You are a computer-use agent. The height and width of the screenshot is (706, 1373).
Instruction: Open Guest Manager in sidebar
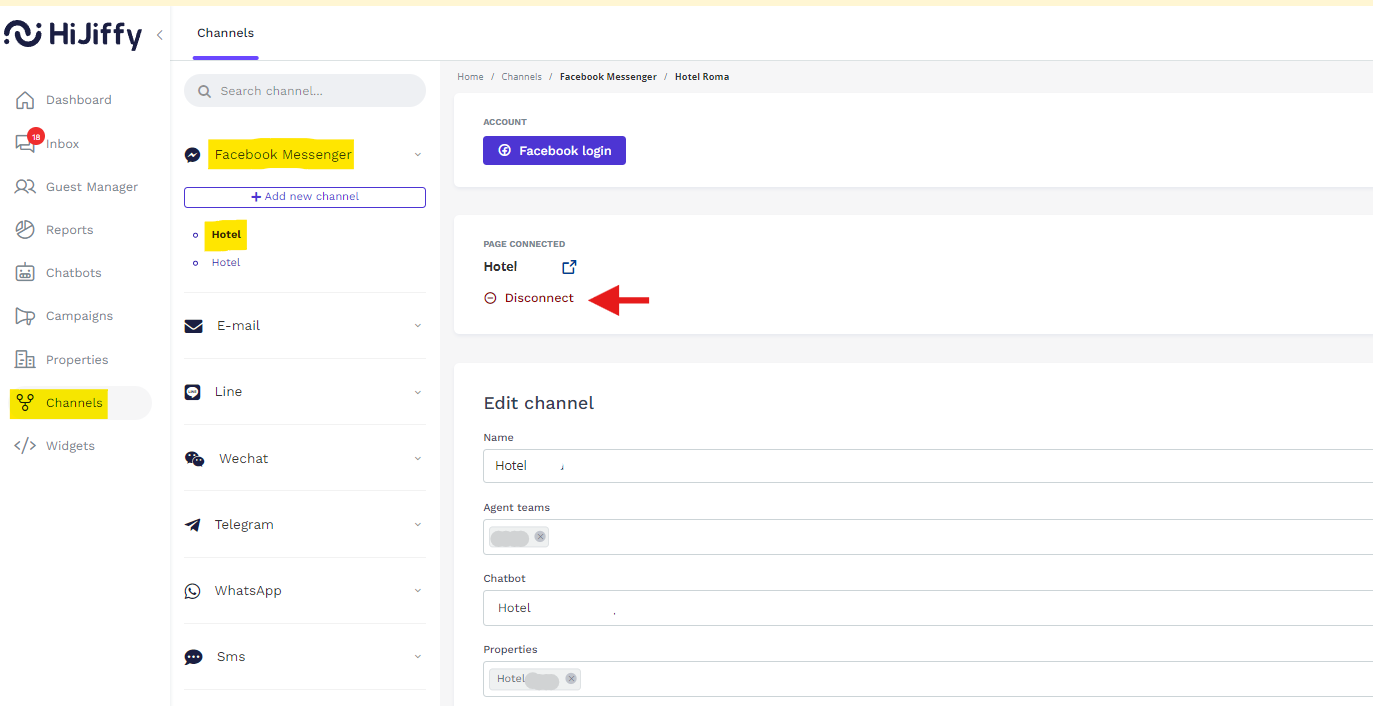click(92, 187)
